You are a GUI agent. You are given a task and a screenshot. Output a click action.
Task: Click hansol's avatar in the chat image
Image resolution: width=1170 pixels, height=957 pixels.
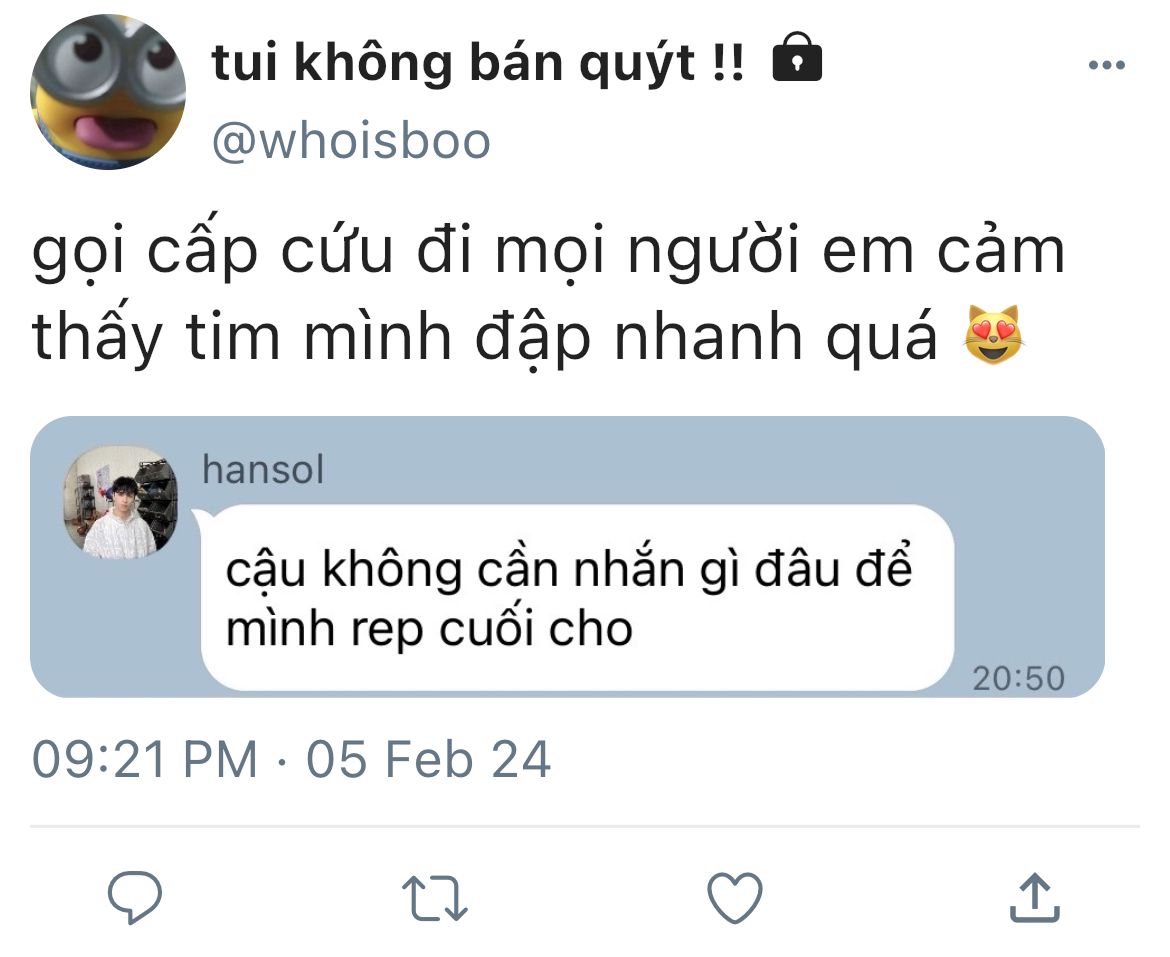click(121, 503)
